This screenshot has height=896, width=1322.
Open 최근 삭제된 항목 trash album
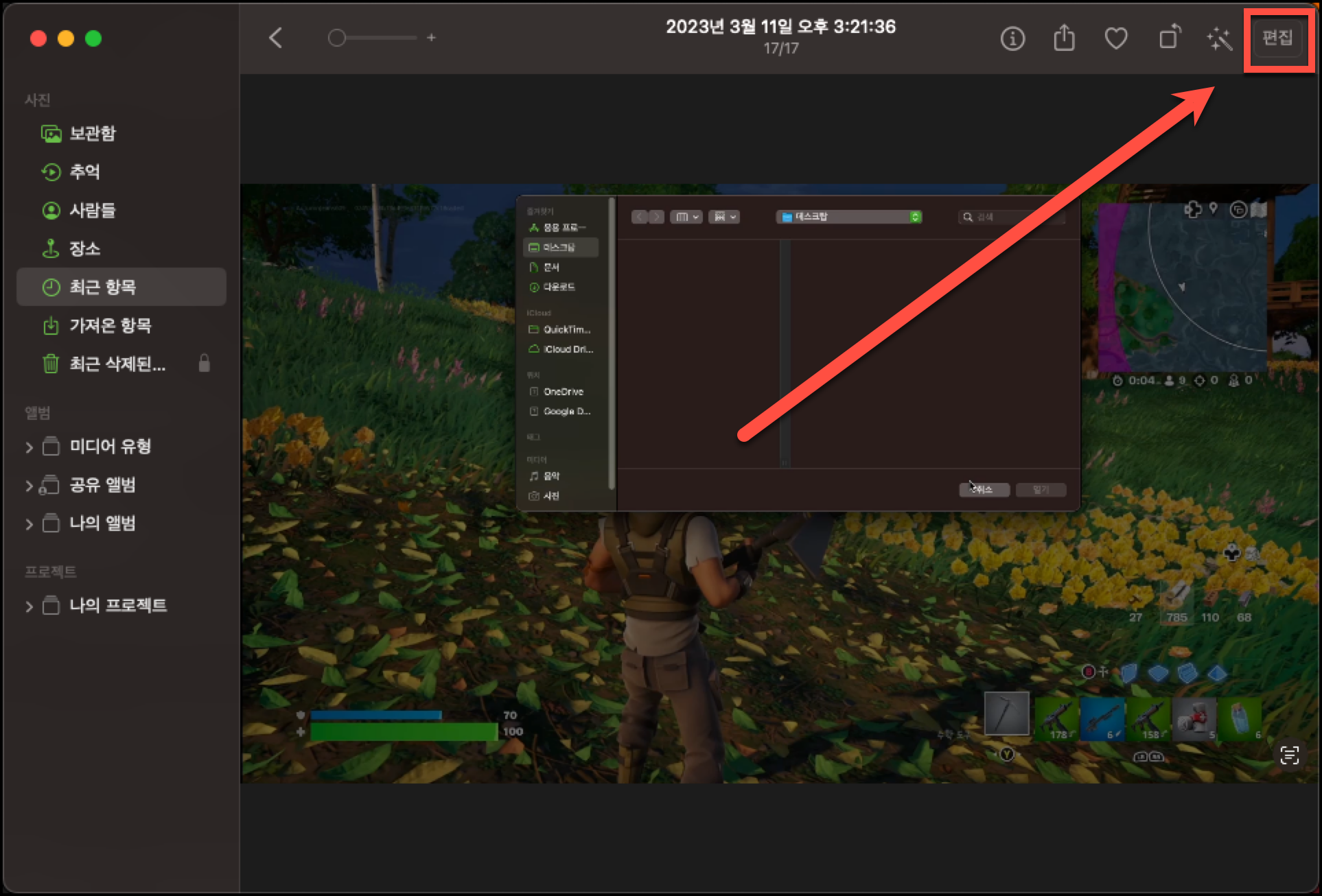117,364
